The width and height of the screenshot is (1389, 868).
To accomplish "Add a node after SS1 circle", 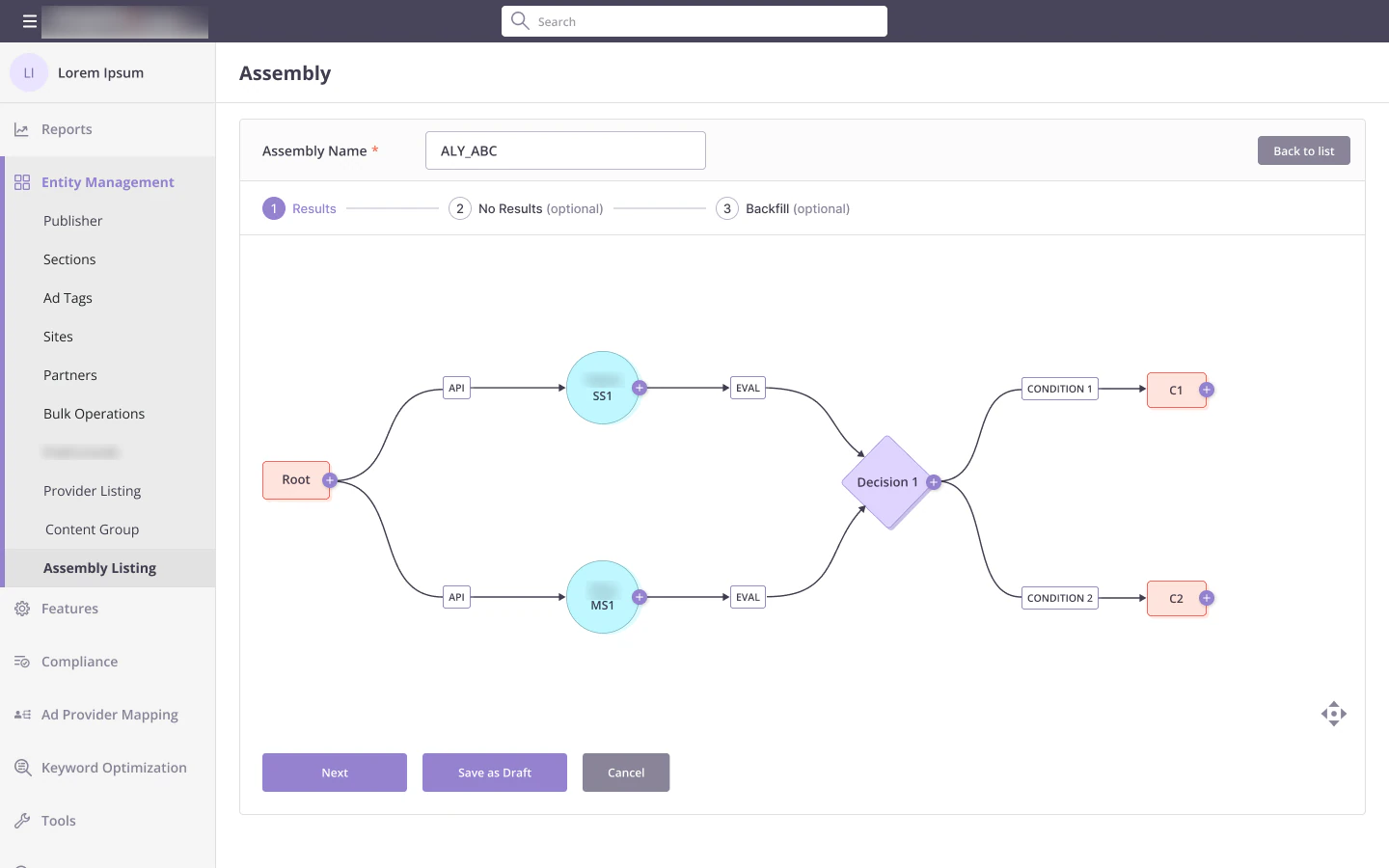I will point(639,388).
